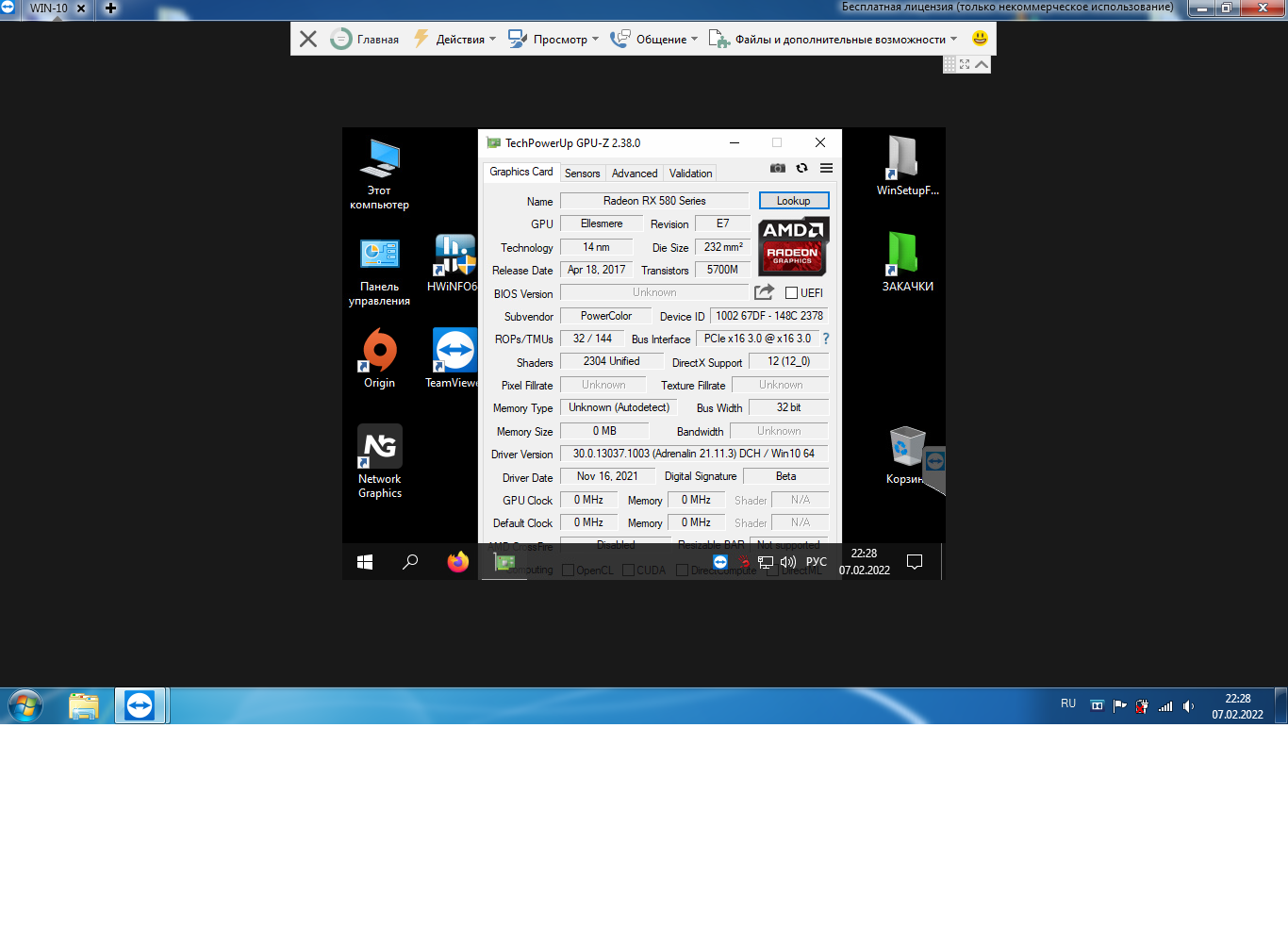This screenshot has height=943, width=1288.
Task: Select the Network Graphics desktop shortcut
Action: click(379, 461)
